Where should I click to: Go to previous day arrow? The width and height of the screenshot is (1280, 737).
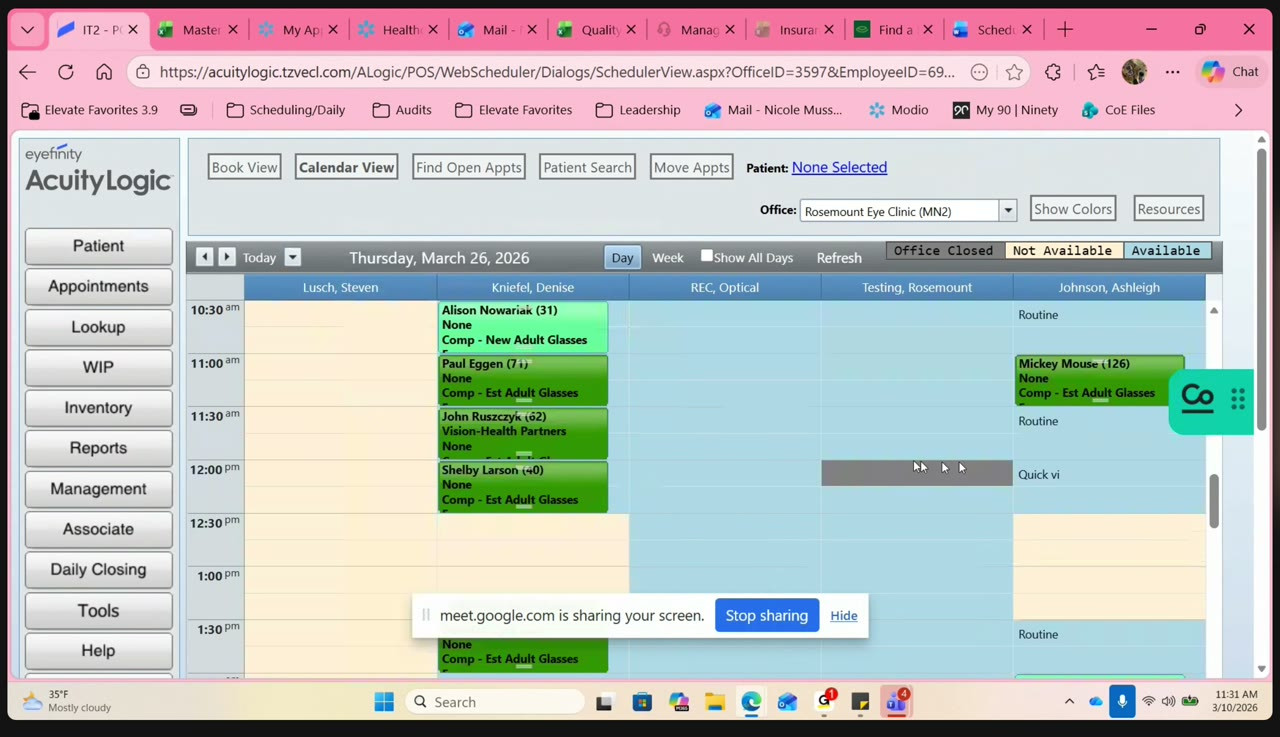[x=205, y=257]
